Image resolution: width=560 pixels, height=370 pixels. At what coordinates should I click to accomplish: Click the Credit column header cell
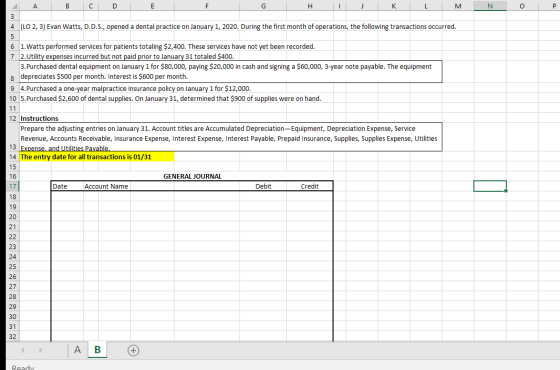pos(310,186)
